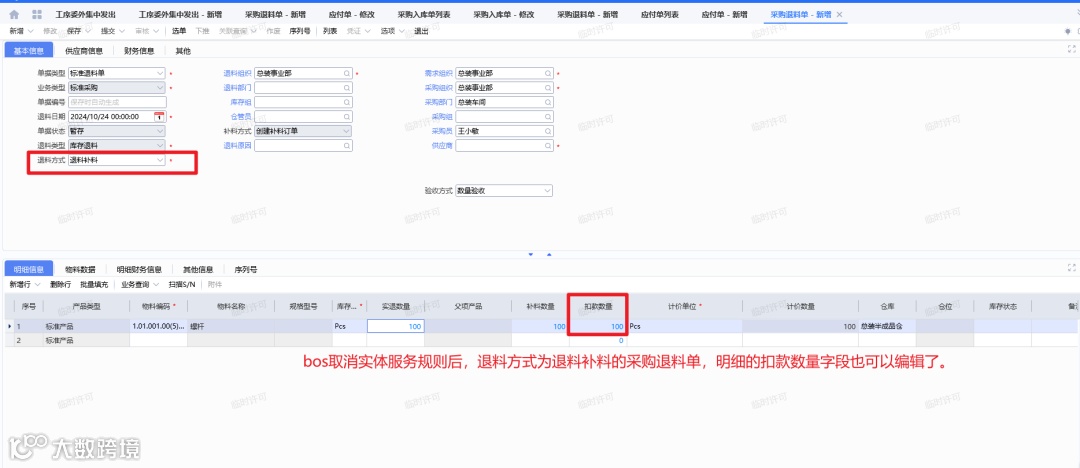
Task: Maximize the detail grid with expand icon
Action: [1071, 267]
